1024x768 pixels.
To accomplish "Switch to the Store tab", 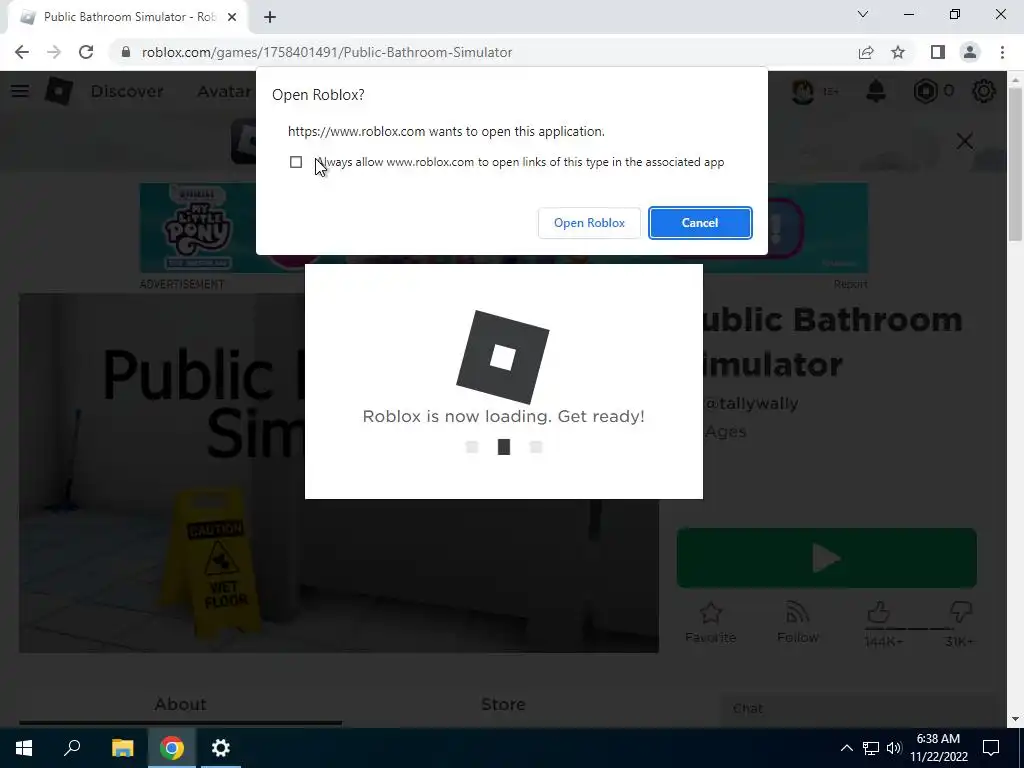I will coord(503,704).
